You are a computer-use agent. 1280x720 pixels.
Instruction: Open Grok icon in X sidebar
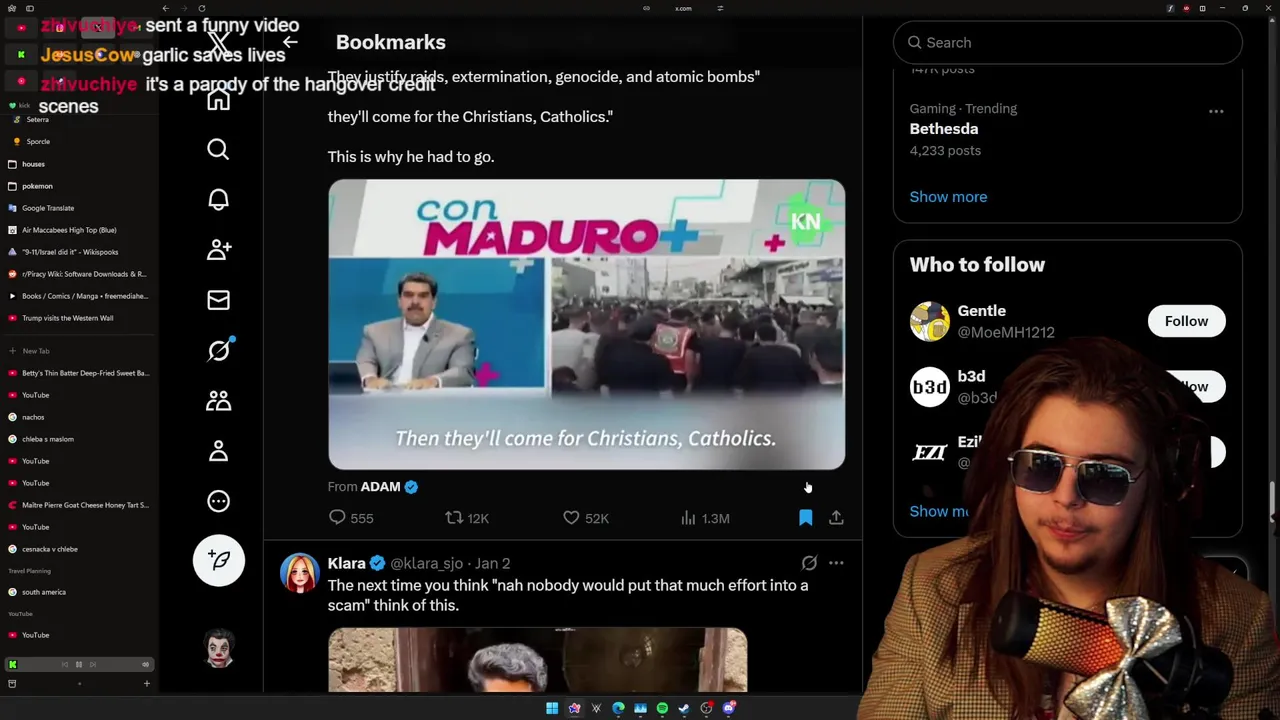(x=218, y=350)
